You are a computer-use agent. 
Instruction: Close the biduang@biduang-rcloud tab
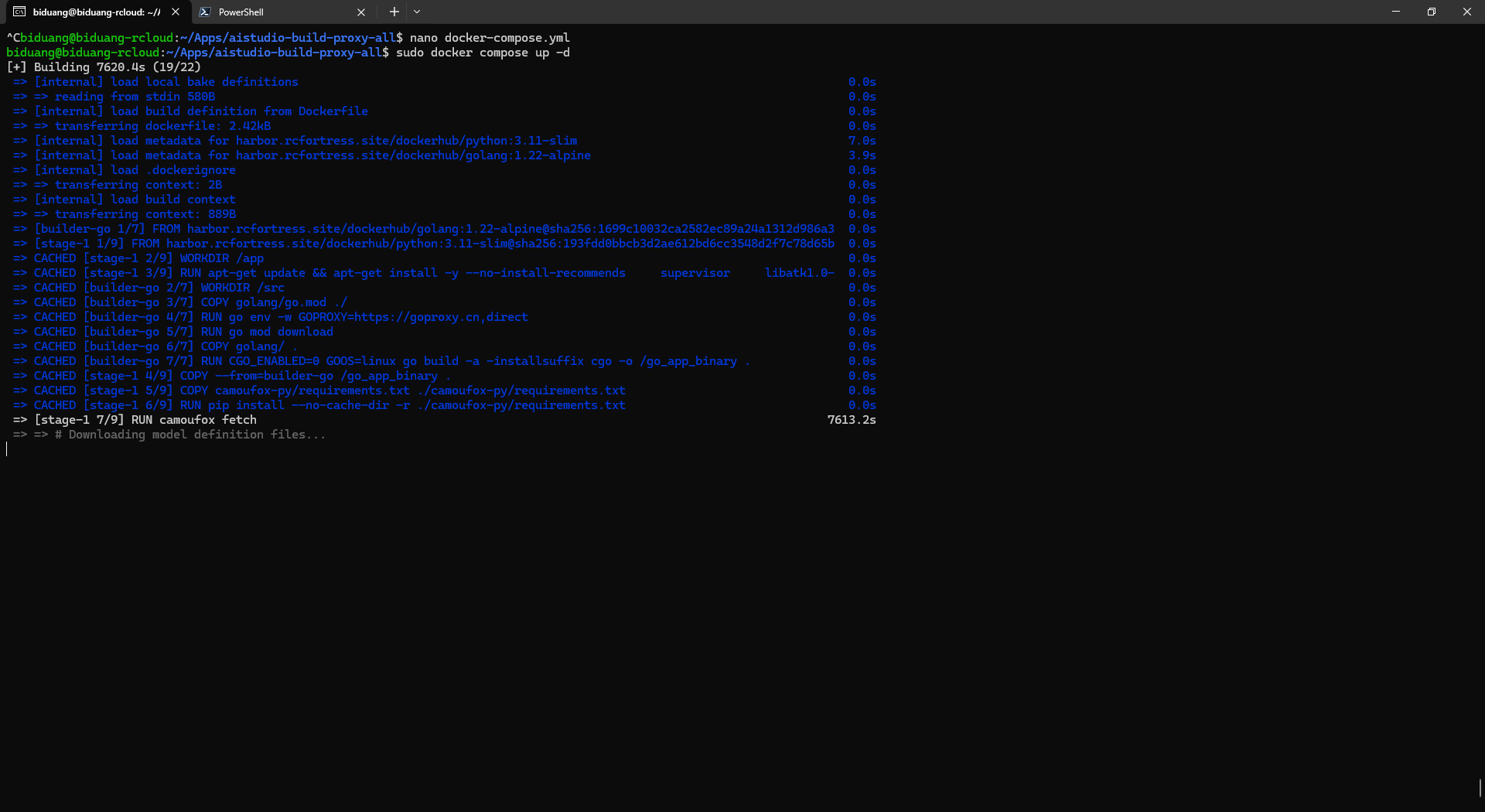(x=176, y=12)
